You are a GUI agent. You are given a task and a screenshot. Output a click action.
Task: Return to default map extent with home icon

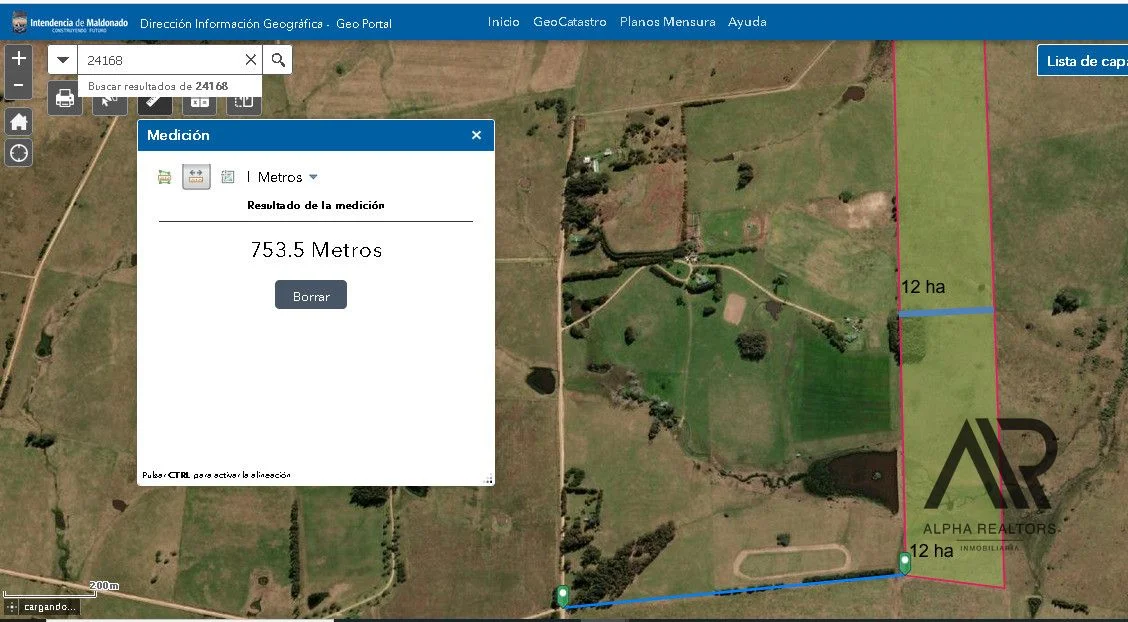[18, 122]
